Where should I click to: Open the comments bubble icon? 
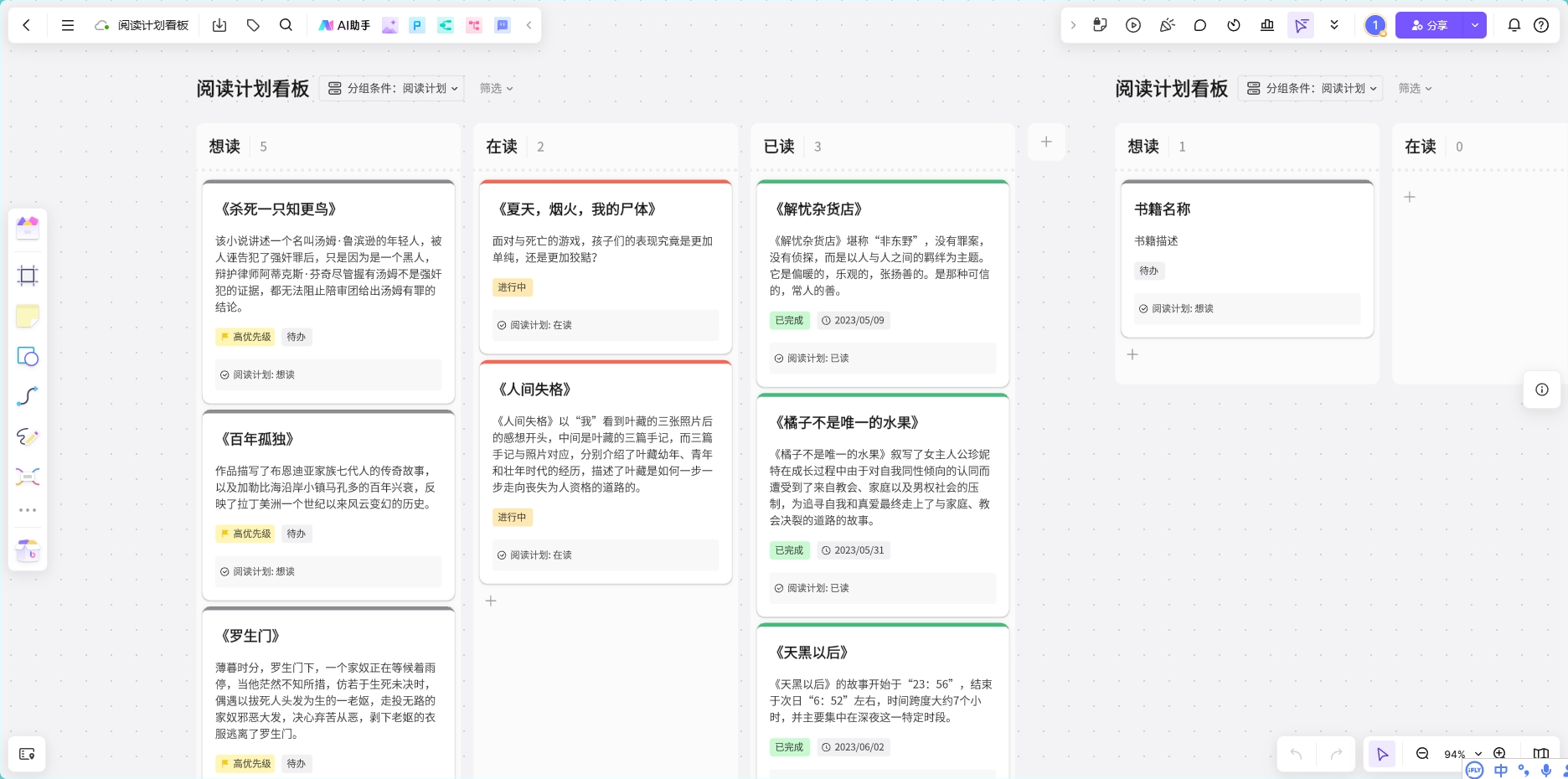[1200, 25]
